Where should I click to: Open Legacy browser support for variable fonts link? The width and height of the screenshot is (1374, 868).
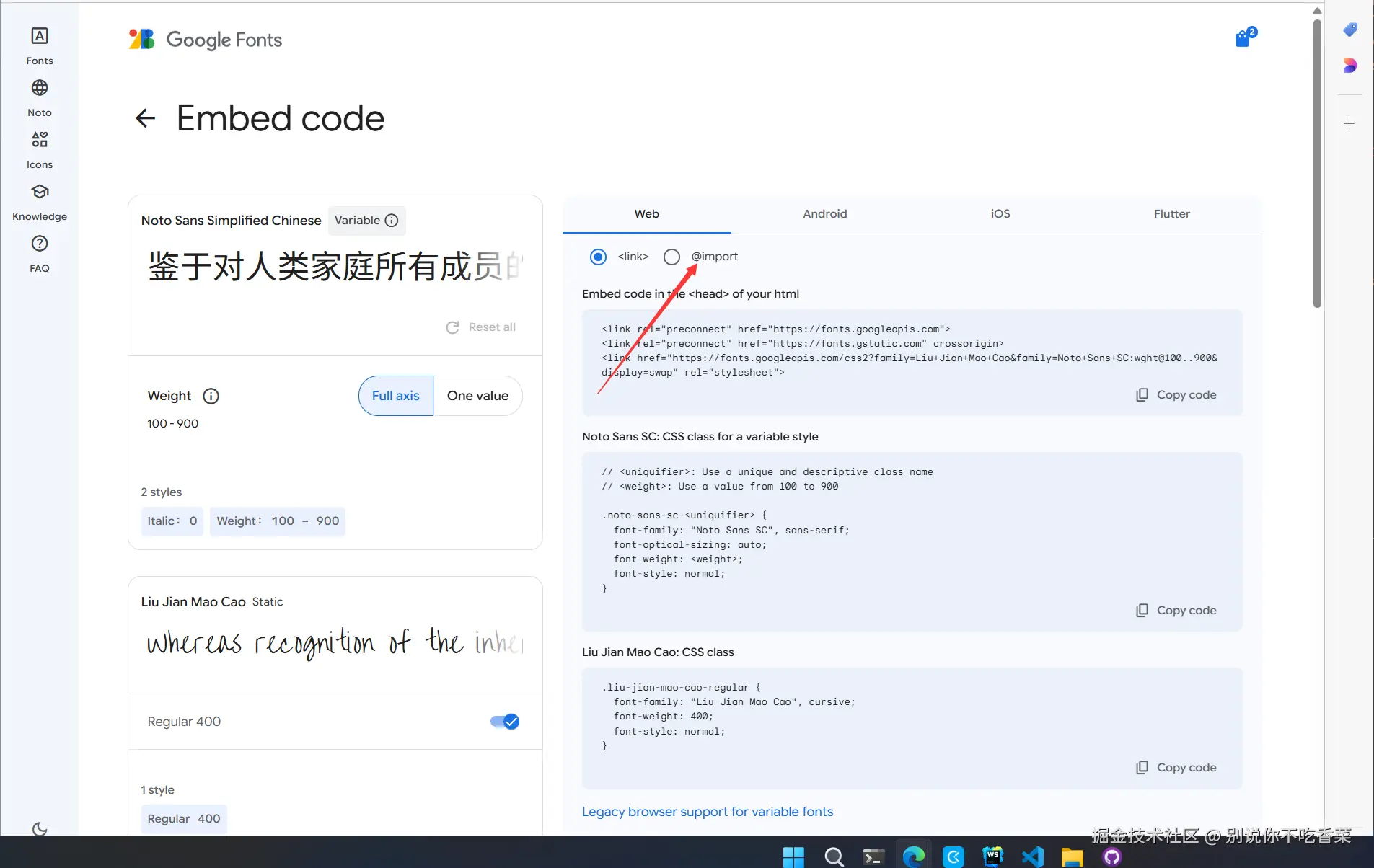point(708,812)
